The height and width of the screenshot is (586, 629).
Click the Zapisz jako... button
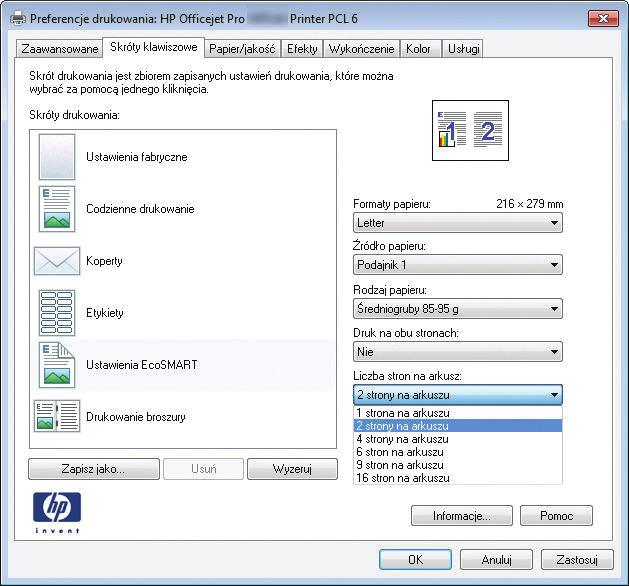pyautogui.click(x=94, y=469)
